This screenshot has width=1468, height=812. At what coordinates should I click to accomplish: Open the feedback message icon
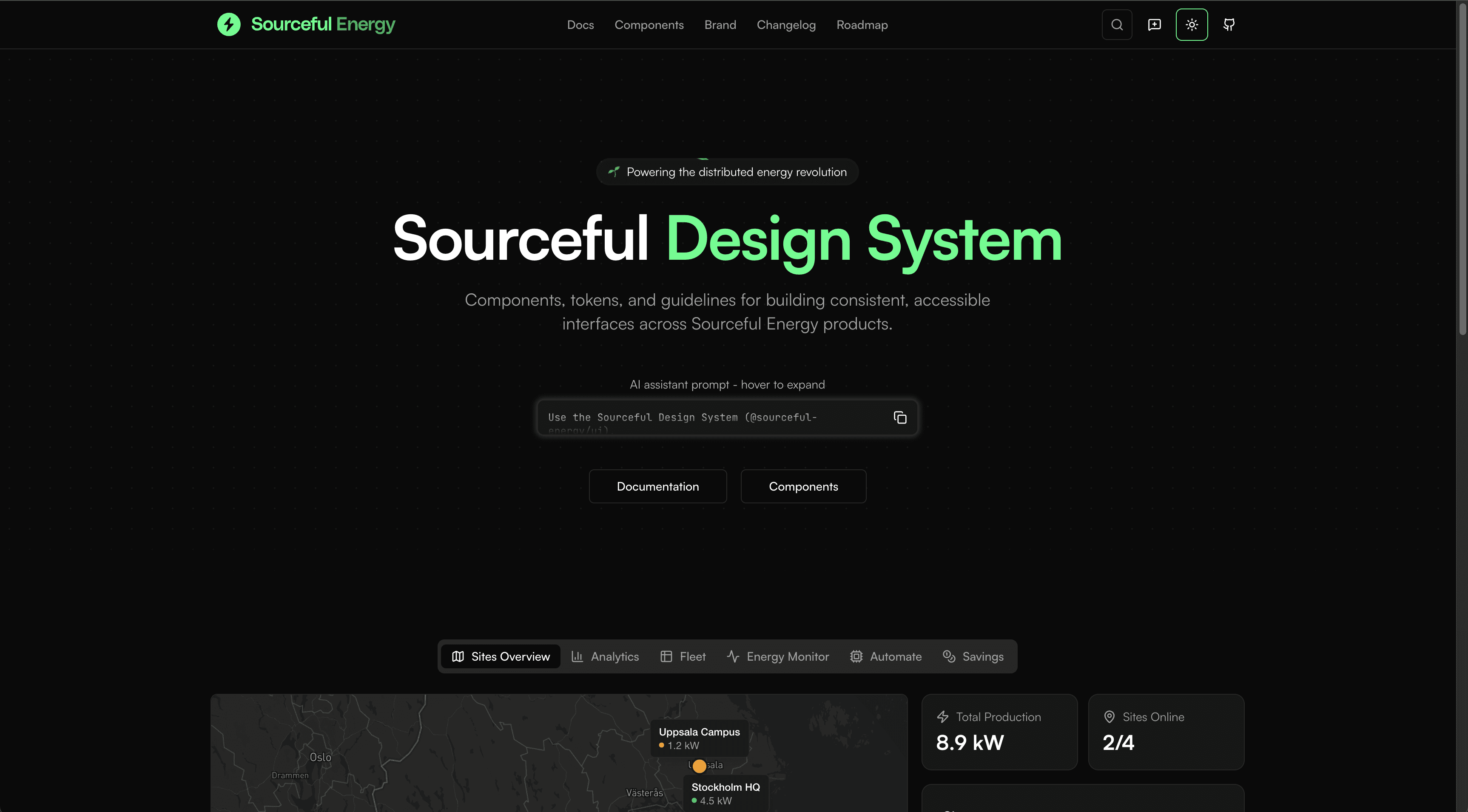click(1154, 25)
